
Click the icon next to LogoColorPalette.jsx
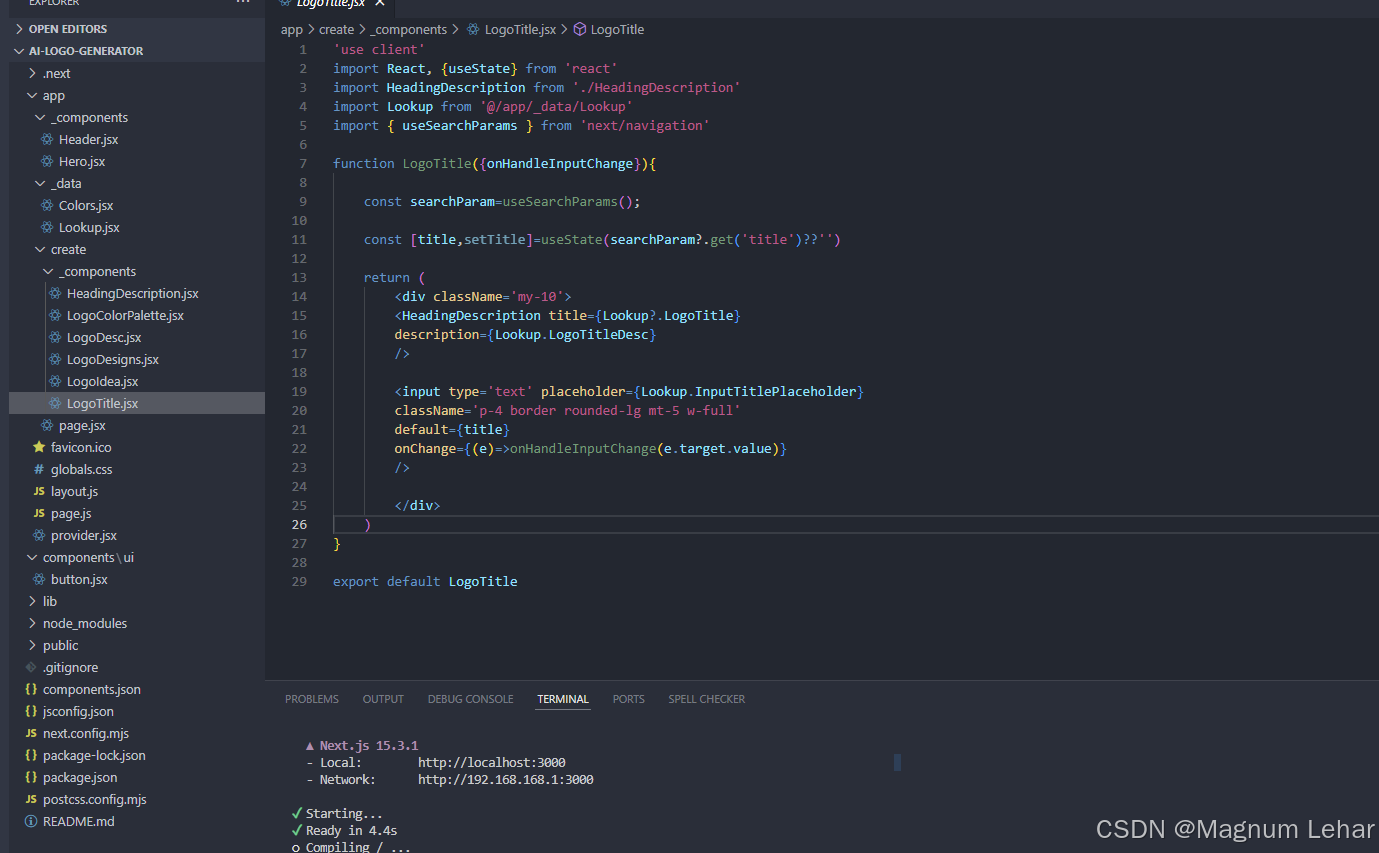point(55,315)
